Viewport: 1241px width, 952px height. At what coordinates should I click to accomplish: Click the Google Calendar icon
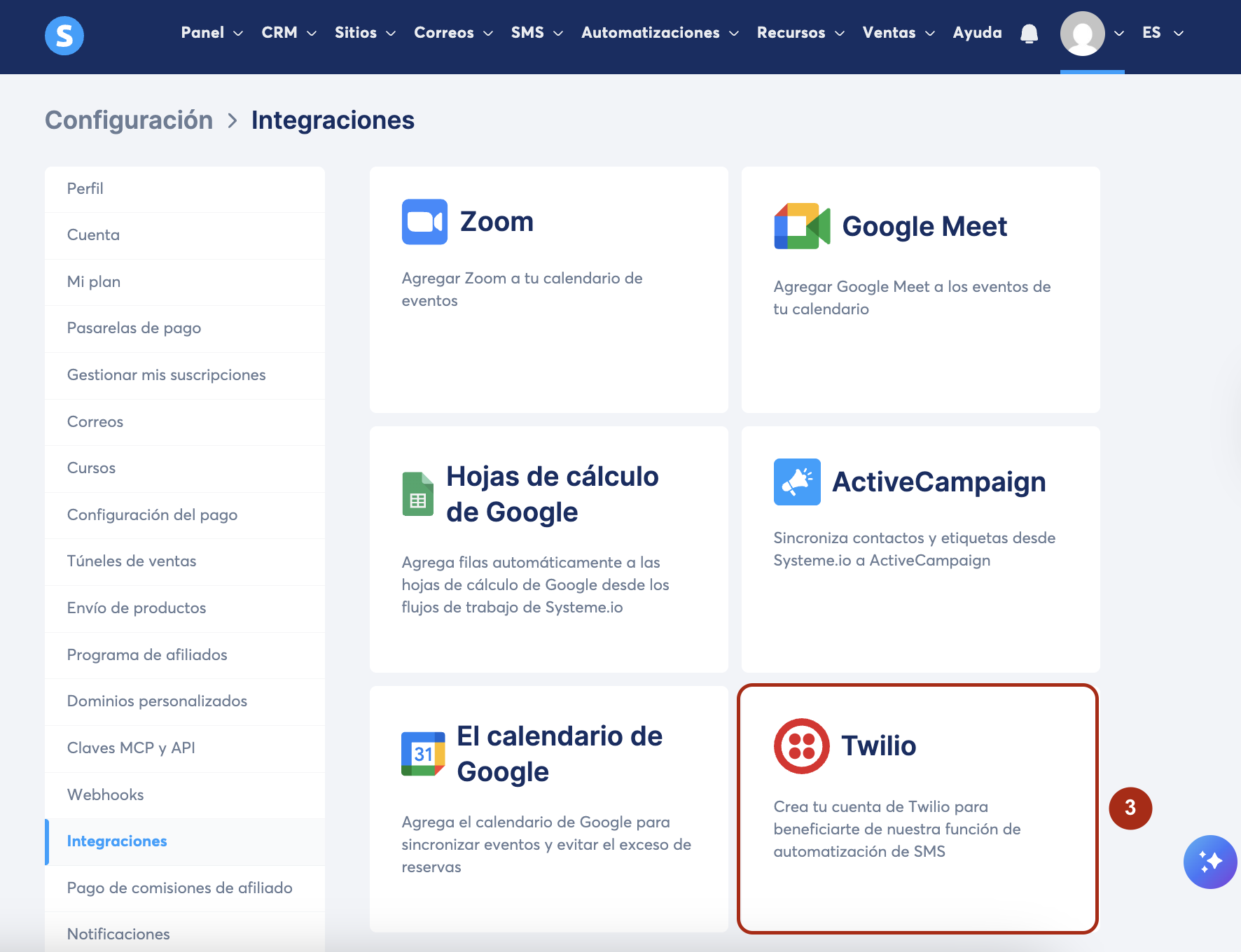click(x=423, y=754)
